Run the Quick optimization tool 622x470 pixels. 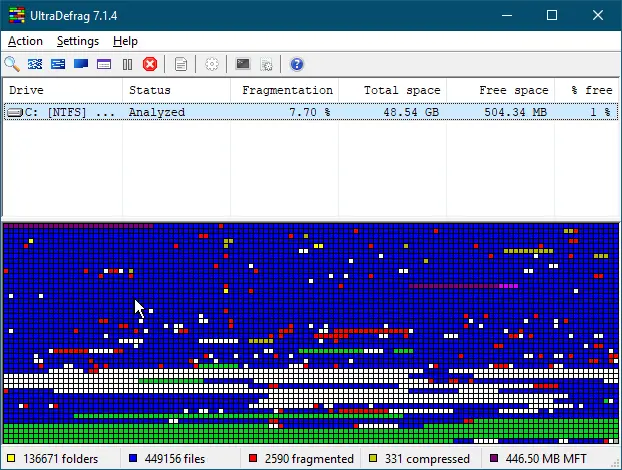pos(58,64)
